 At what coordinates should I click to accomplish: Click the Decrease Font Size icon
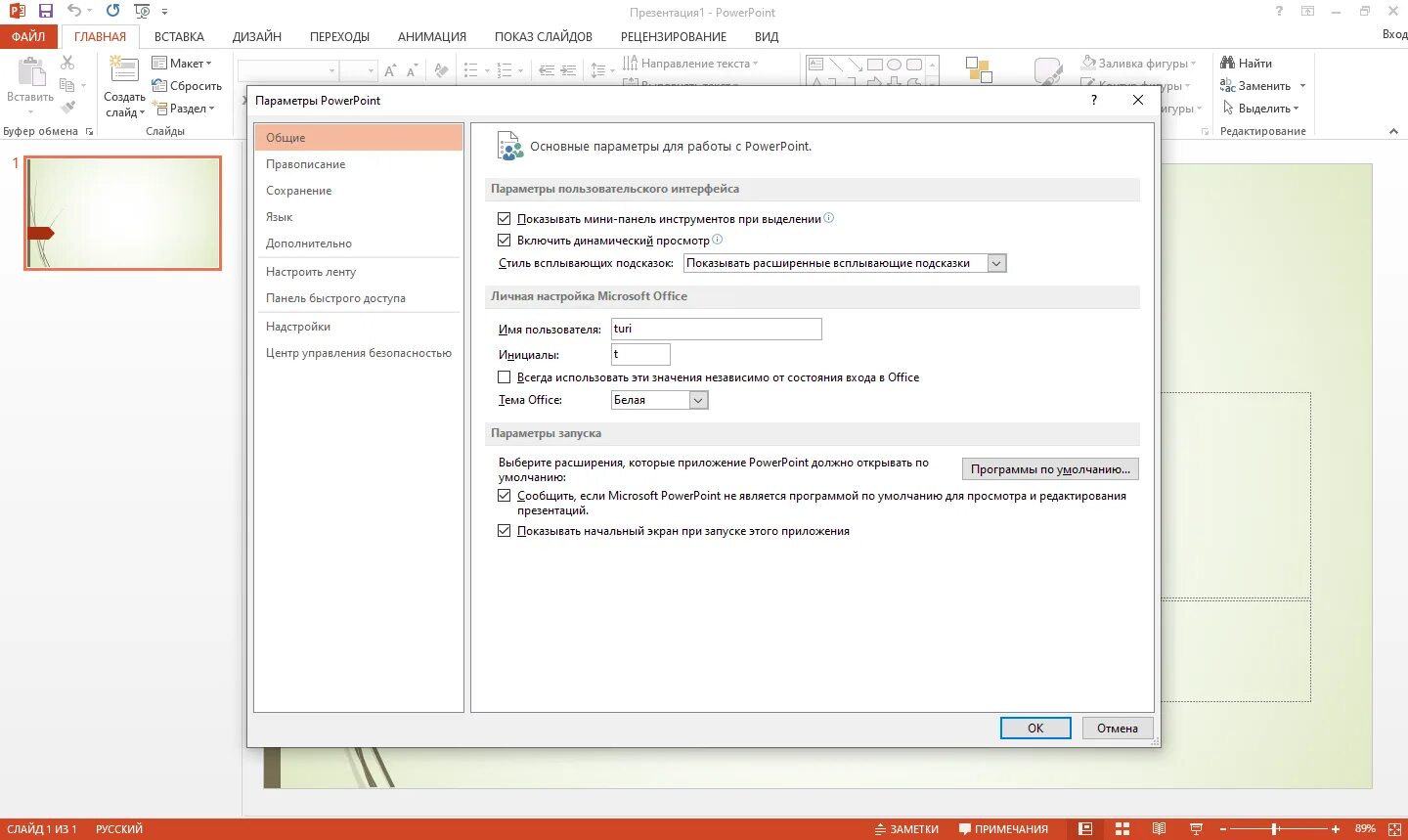coord(412,70)
